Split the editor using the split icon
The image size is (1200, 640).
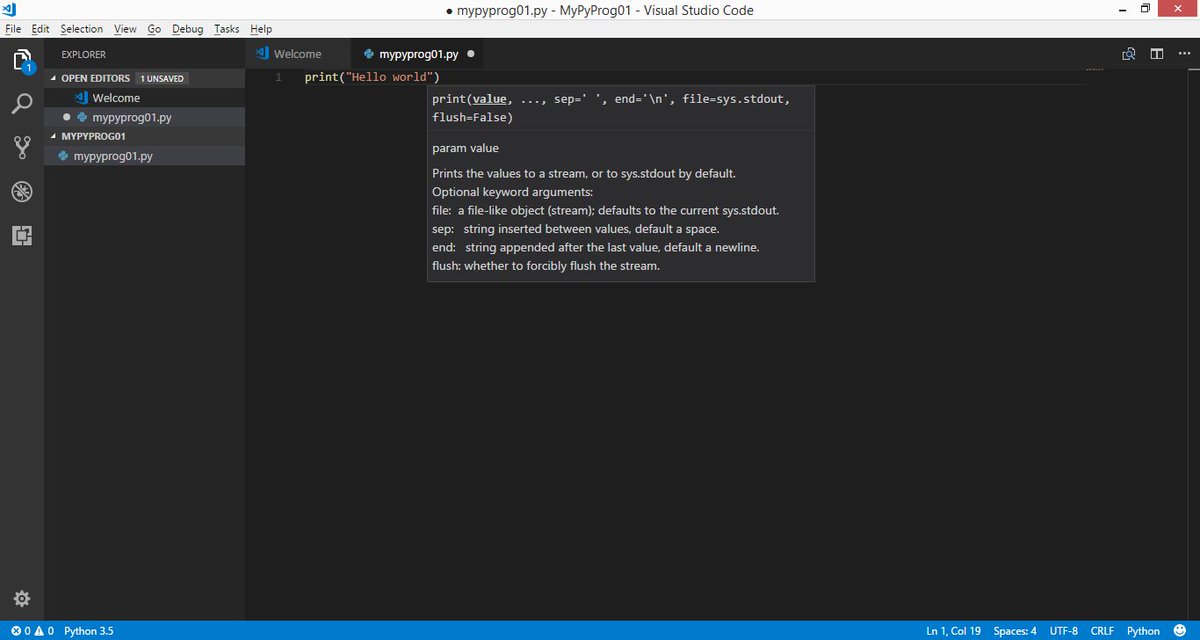click(x=1156, y=53)
